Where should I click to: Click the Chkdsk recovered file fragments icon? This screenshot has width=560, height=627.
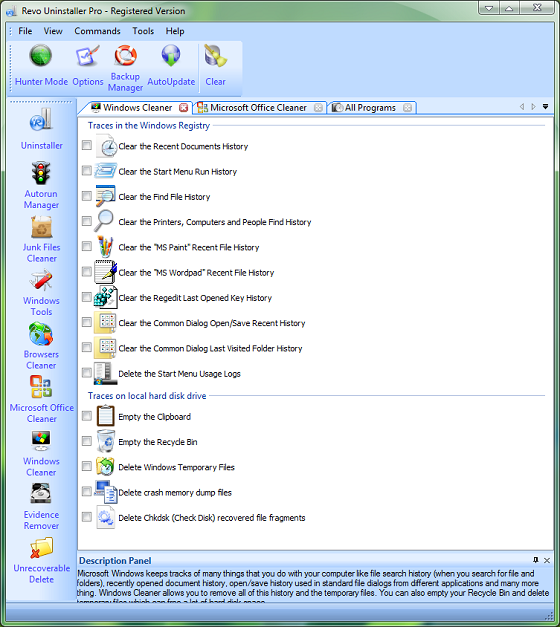tap(106, 517)
